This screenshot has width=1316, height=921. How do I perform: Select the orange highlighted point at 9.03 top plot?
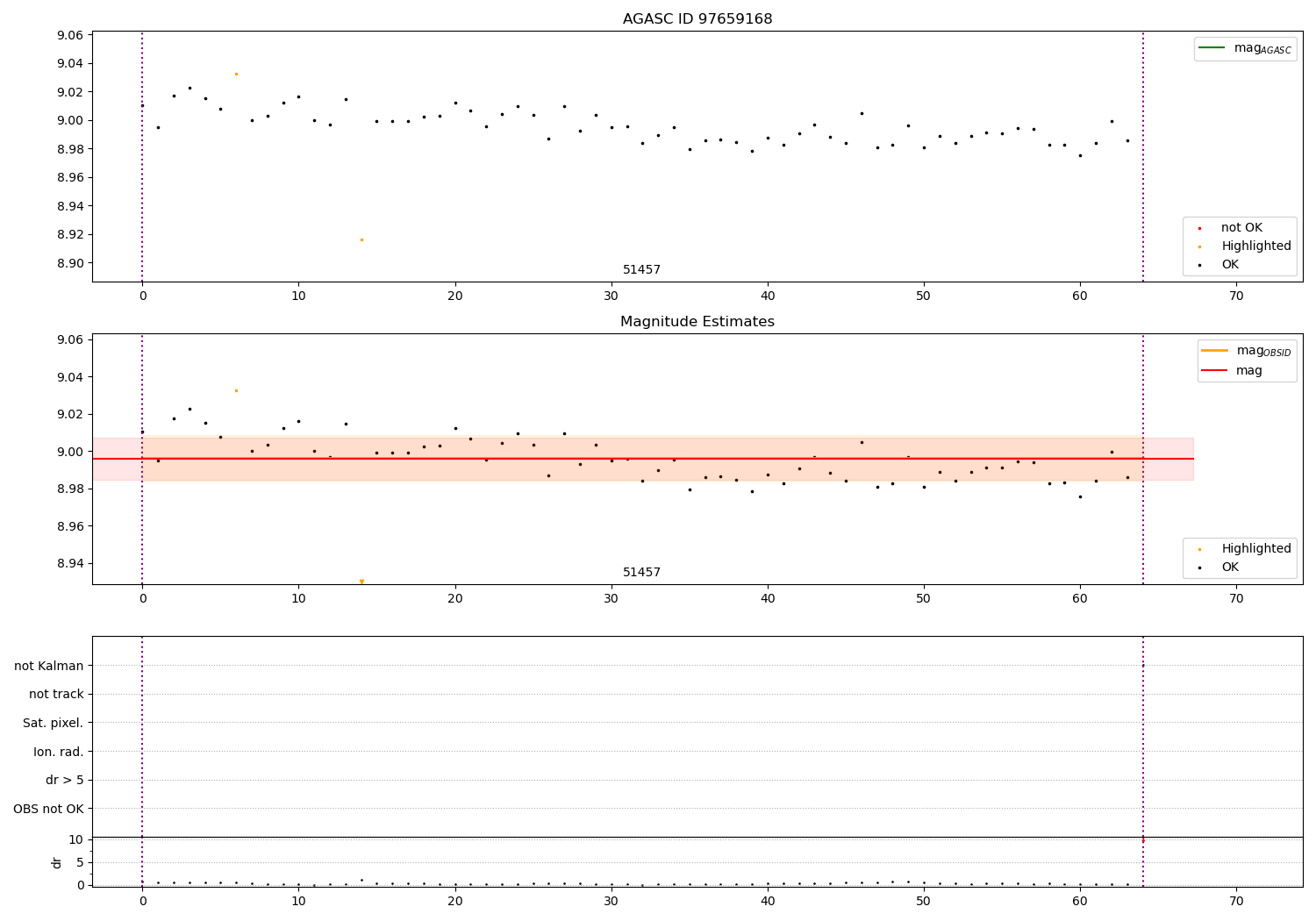tap(236, 74)
